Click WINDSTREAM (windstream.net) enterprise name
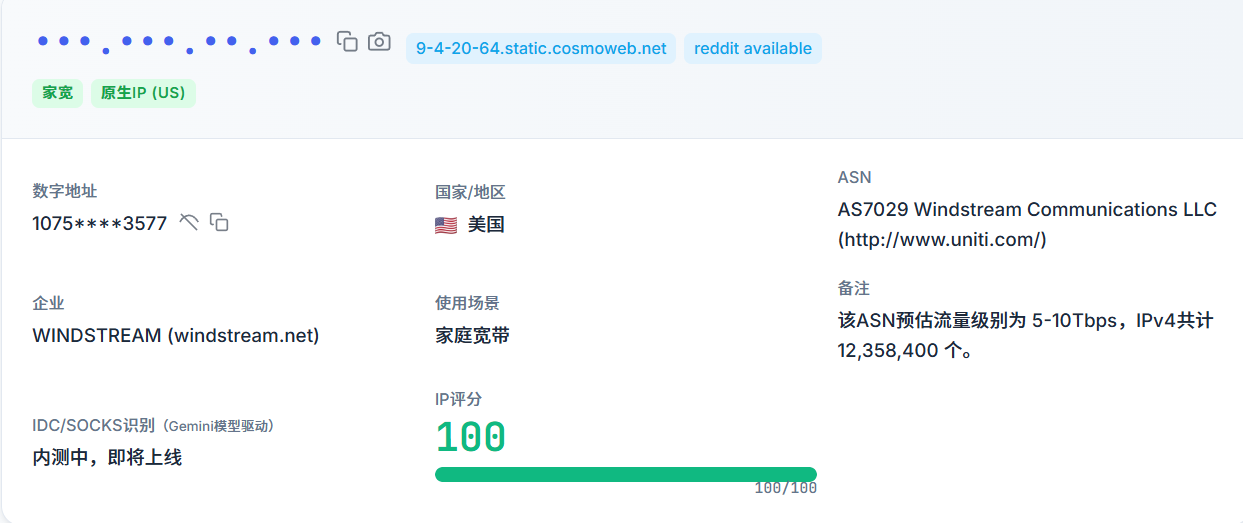Screen dimensions: 1243x523 tap(176, 336)
